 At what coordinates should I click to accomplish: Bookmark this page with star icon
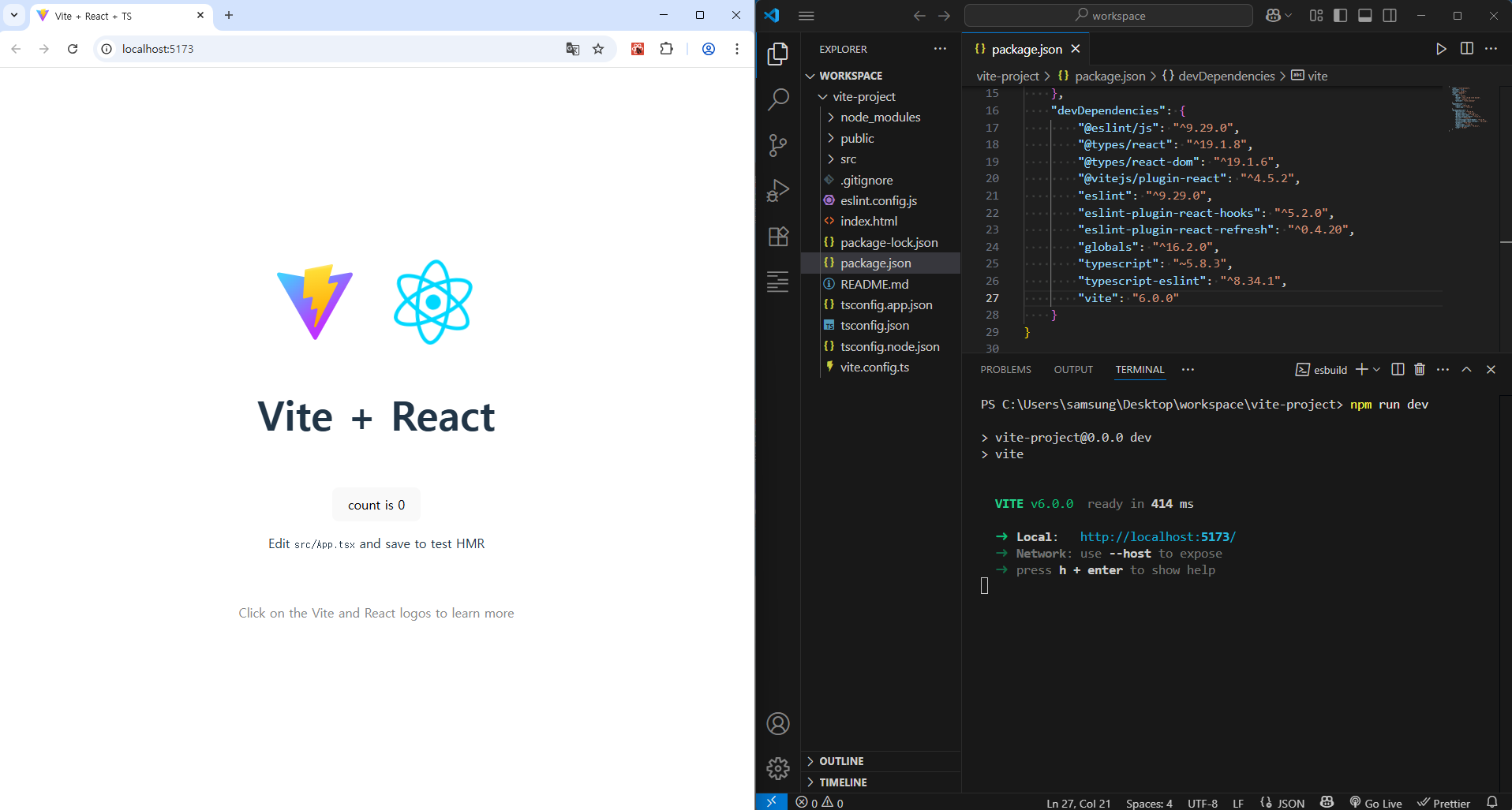pyautogui.click(x=598, y=49)
